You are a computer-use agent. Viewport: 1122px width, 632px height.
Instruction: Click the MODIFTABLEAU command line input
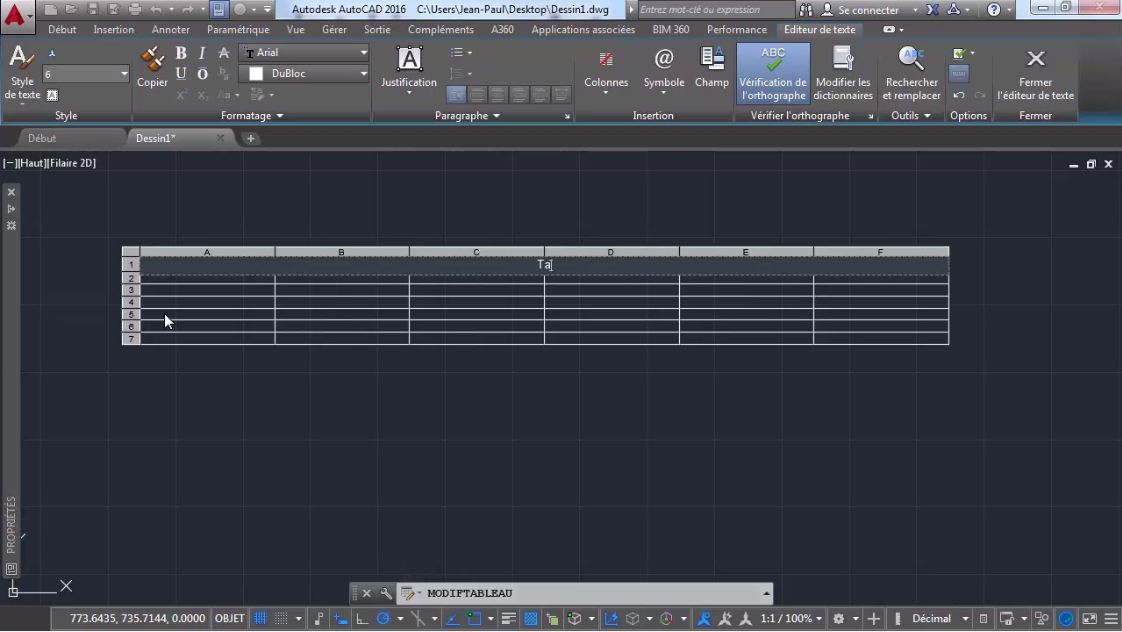point(590,593)
